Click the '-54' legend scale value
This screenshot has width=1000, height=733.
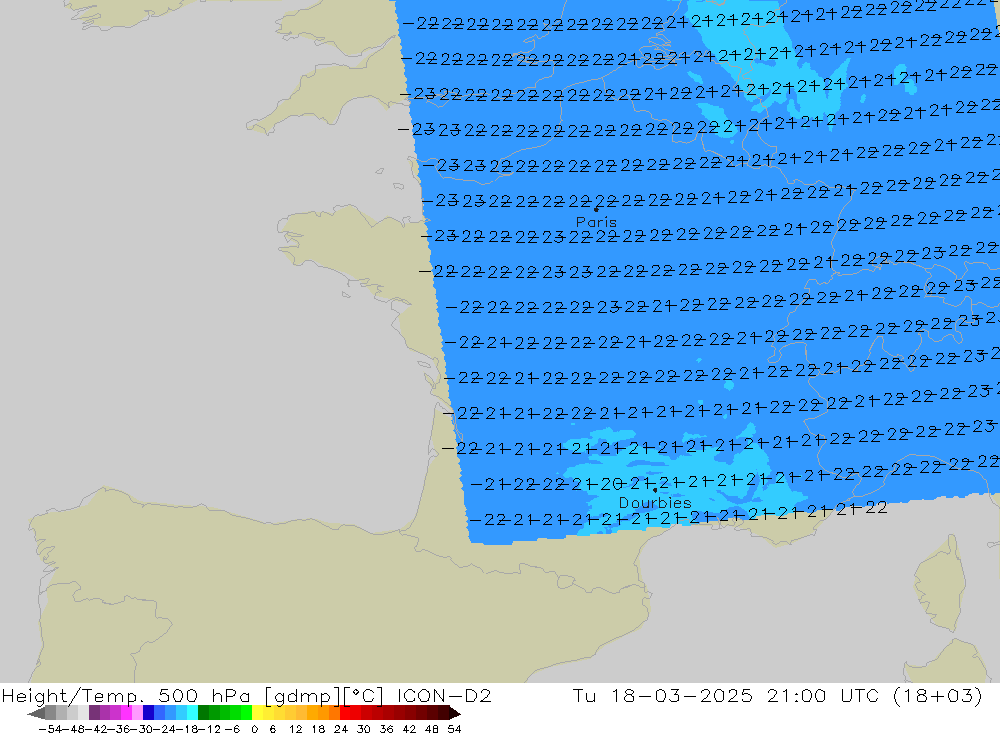(x=50, y=729)
